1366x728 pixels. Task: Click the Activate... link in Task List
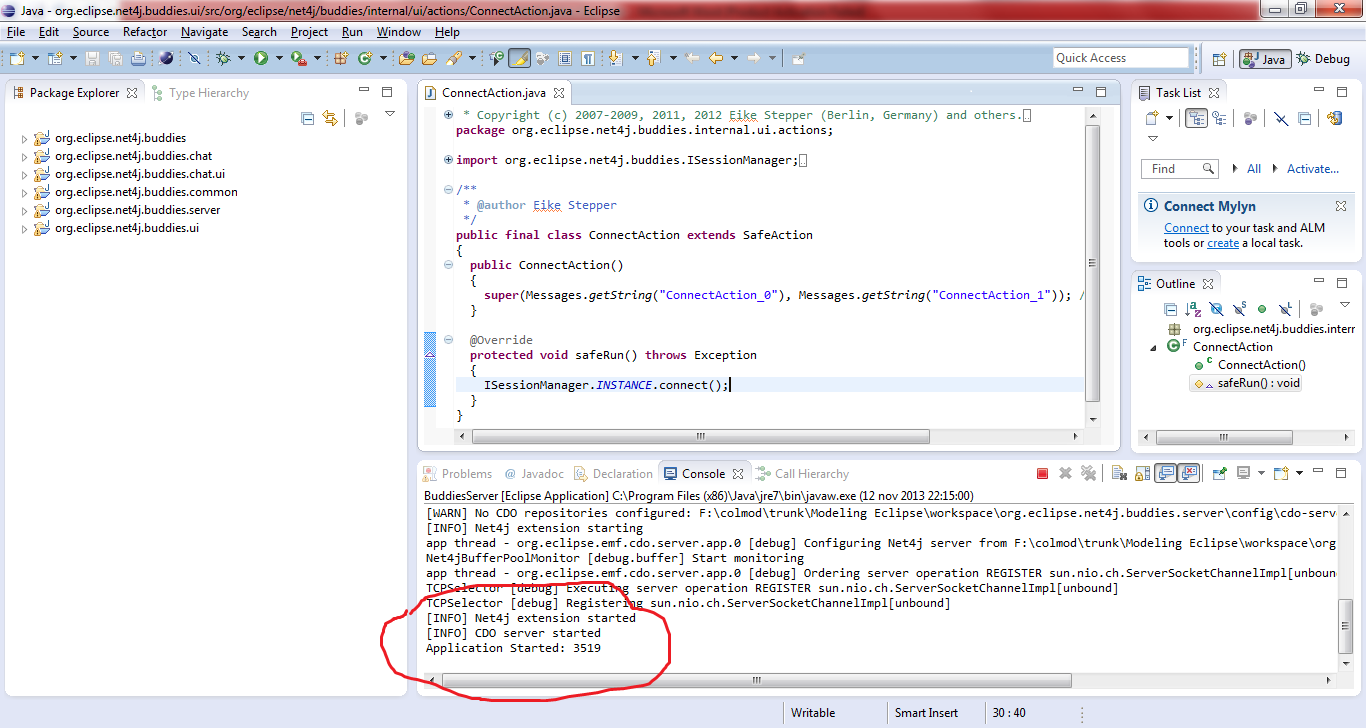pos(1313,169)
